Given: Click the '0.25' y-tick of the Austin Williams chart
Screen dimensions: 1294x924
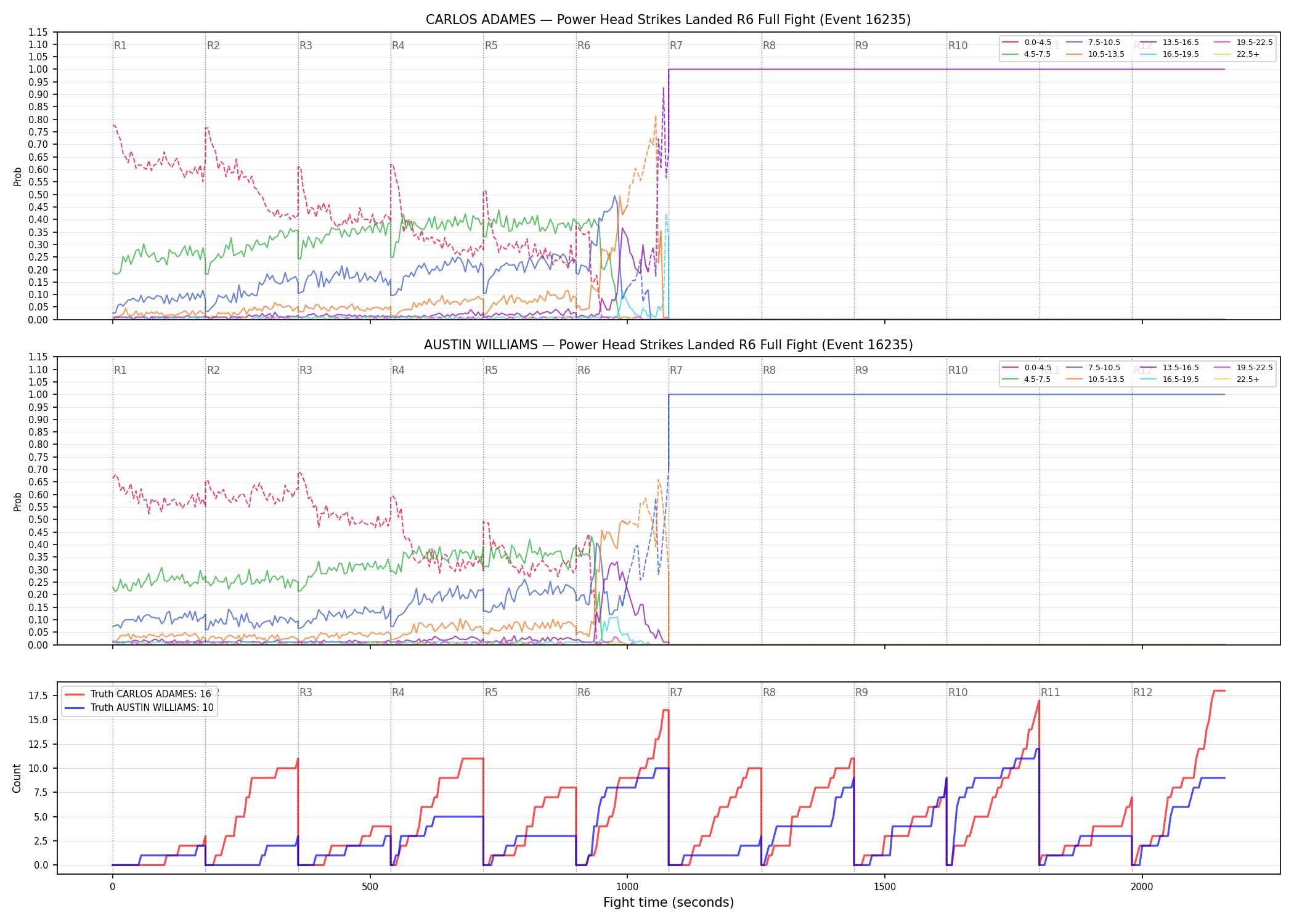Looking at the screenshot, I should pos(38,582).
